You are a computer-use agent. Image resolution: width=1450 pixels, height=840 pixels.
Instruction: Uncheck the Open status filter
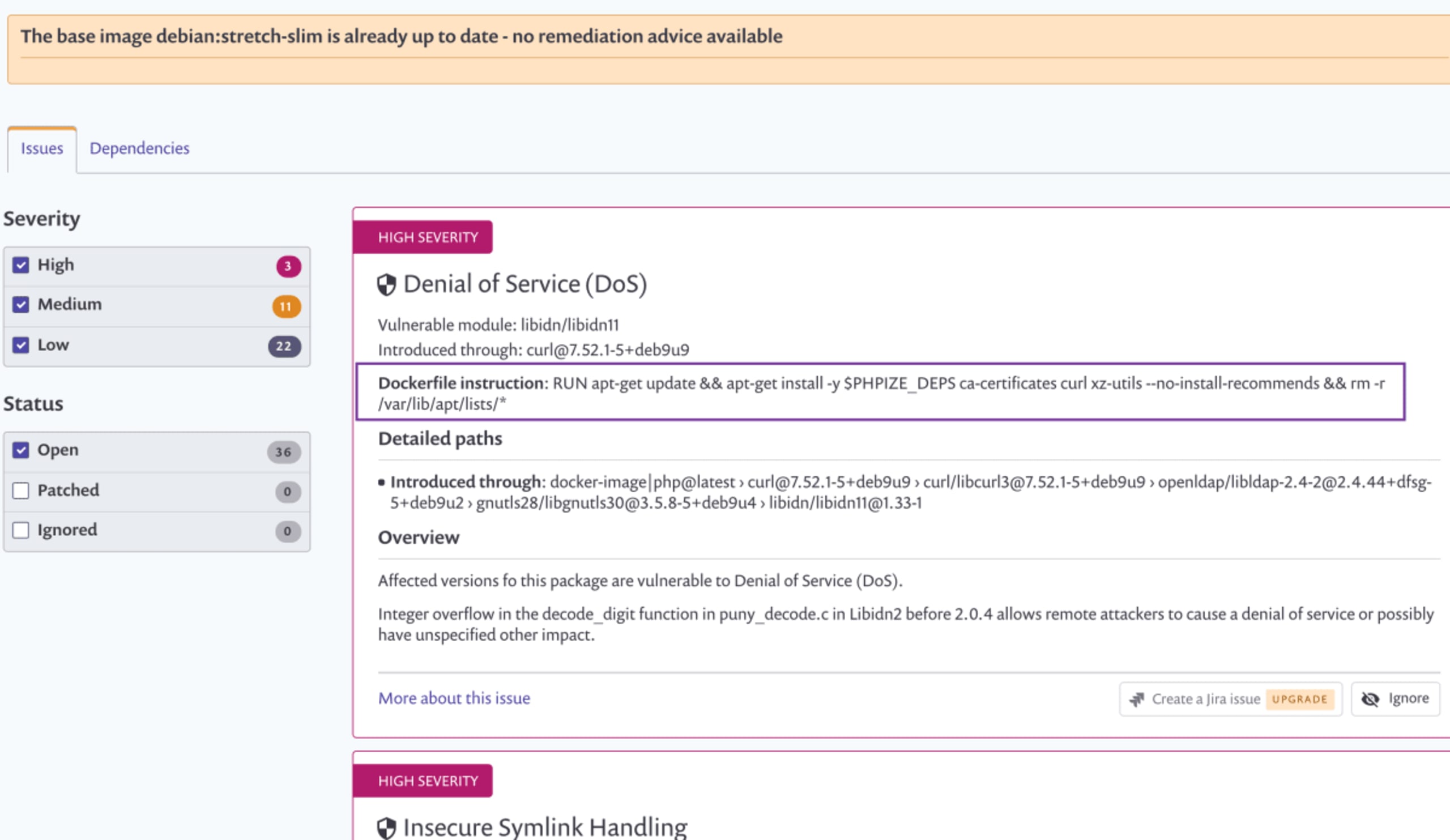[21, 450]
